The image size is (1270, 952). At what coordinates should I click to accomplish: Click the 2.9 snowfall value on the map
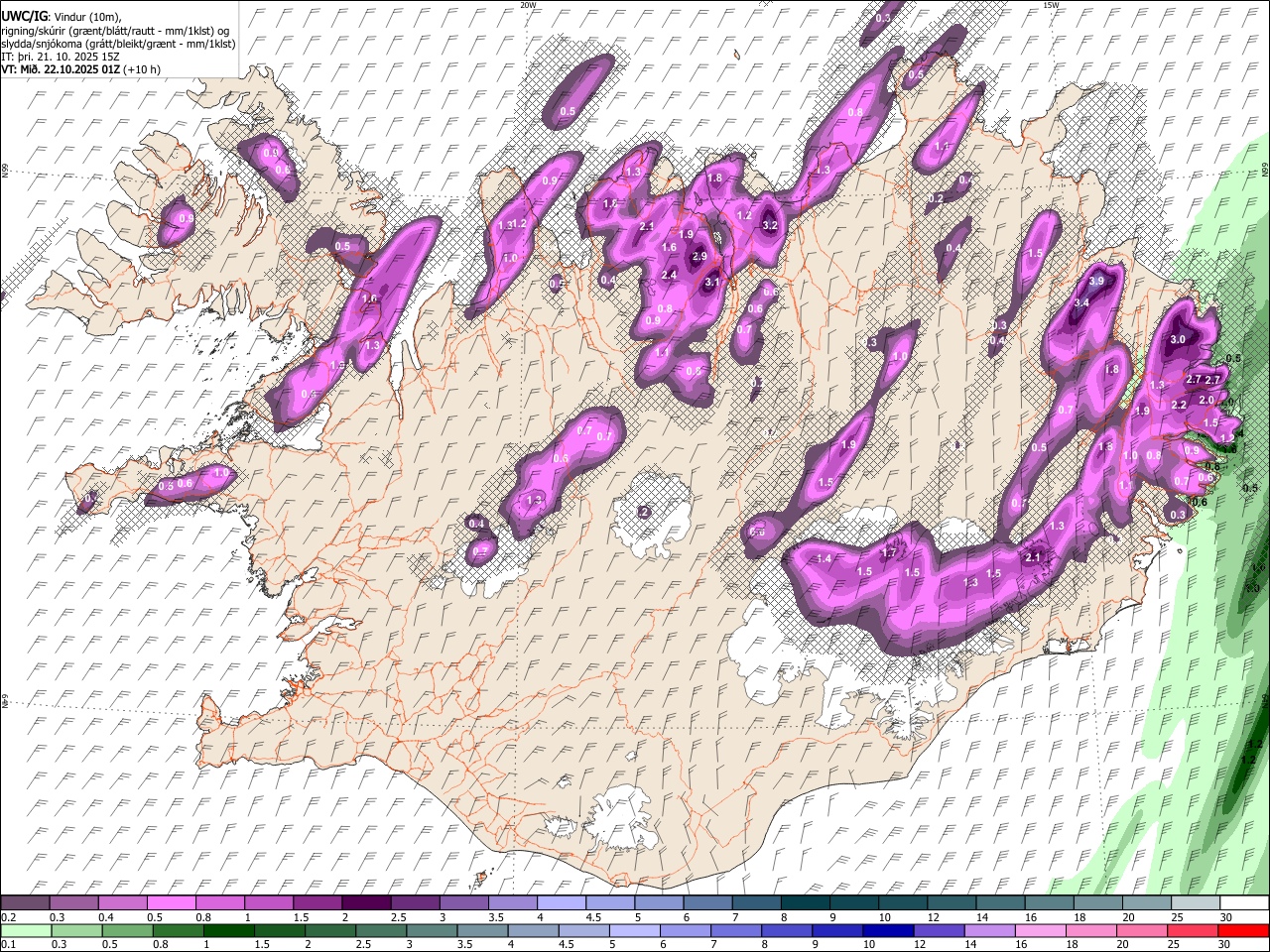pyautogui.click(x=699, y=257)
